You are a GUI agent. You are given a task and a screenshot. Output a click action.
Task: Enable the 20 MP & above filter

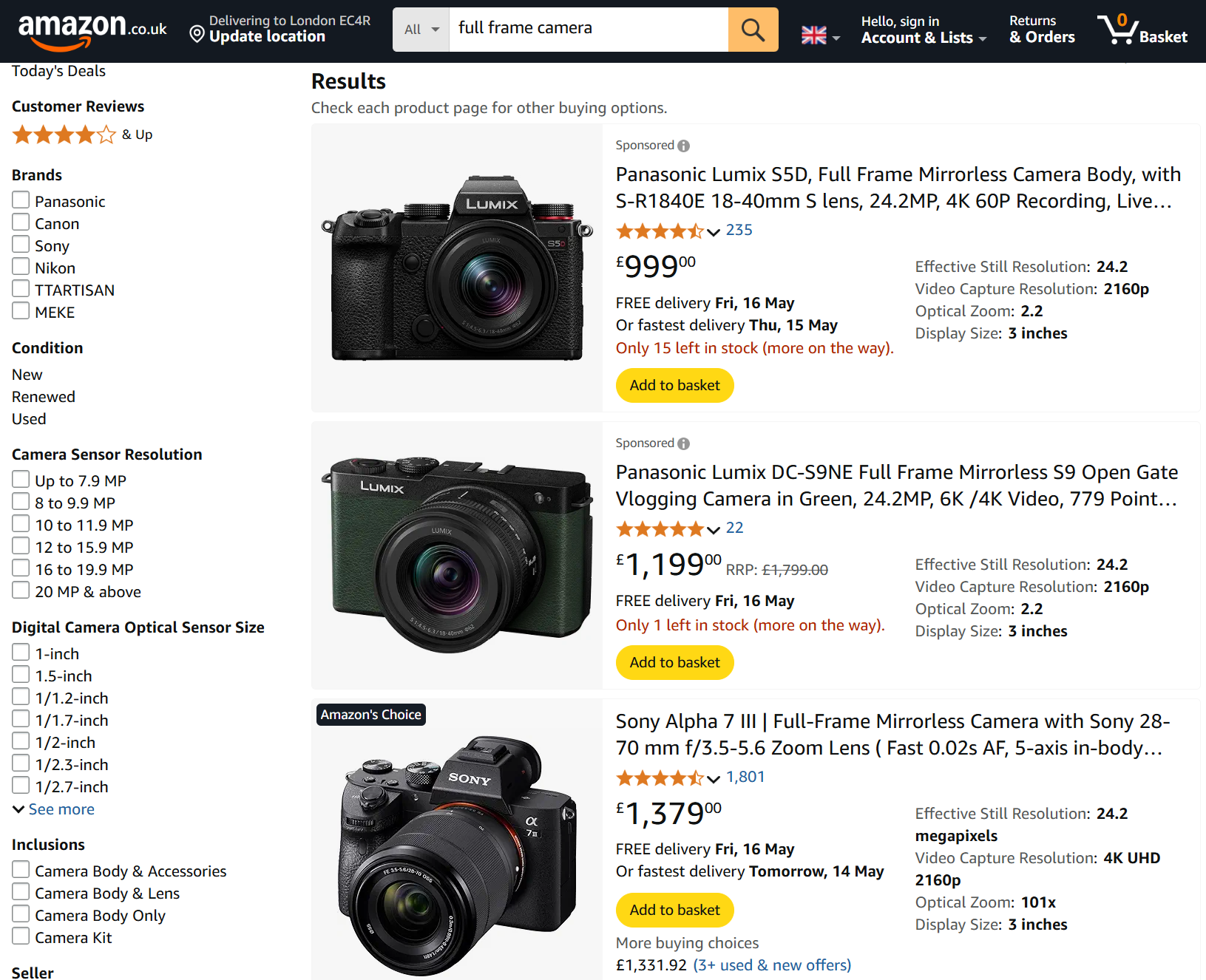pyautogui.click(x=21, y=591)
